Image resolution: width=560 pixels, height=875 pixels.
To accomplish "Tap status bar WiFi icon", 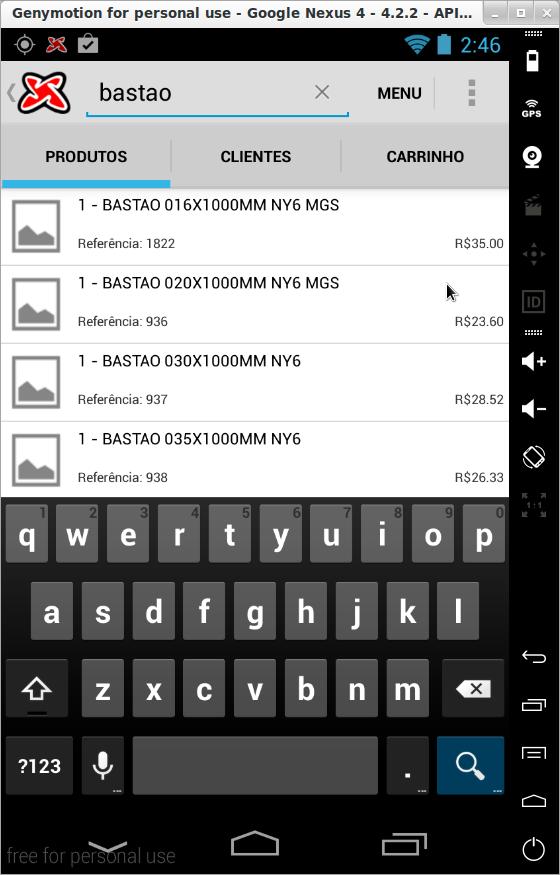I will tap(417, 45).
